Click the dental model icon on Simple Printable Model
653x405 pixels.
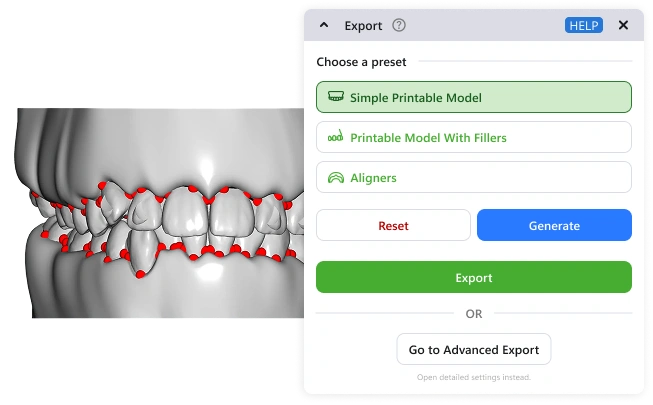336,97
